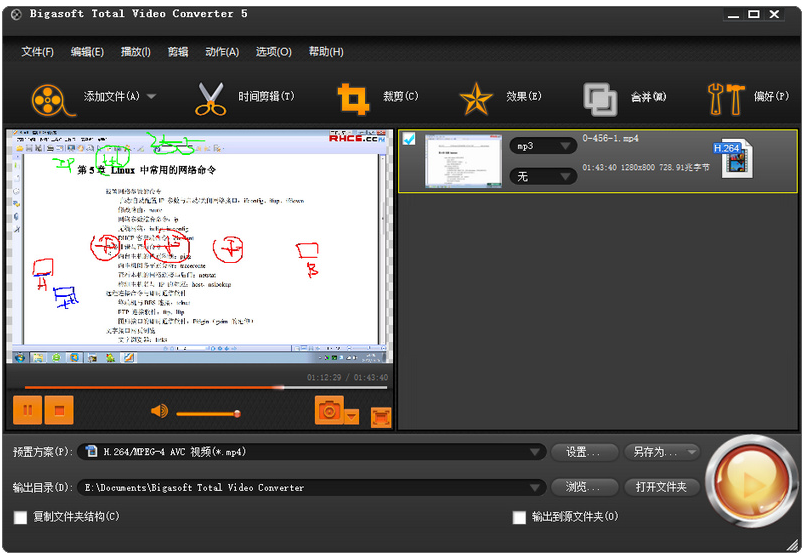This screenshot has width=805, height=555.
Task: Take a snapshot with camera icon
Action: pos(329,410)
